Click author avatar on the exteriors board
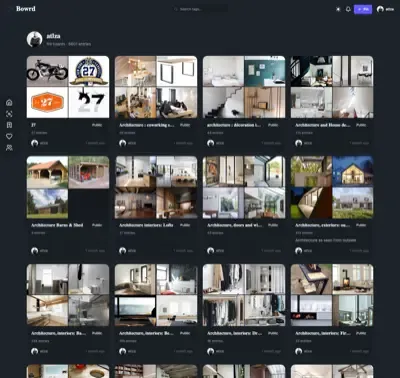The width and height of the screenshot is (400, 378). (x=298, y=251)
